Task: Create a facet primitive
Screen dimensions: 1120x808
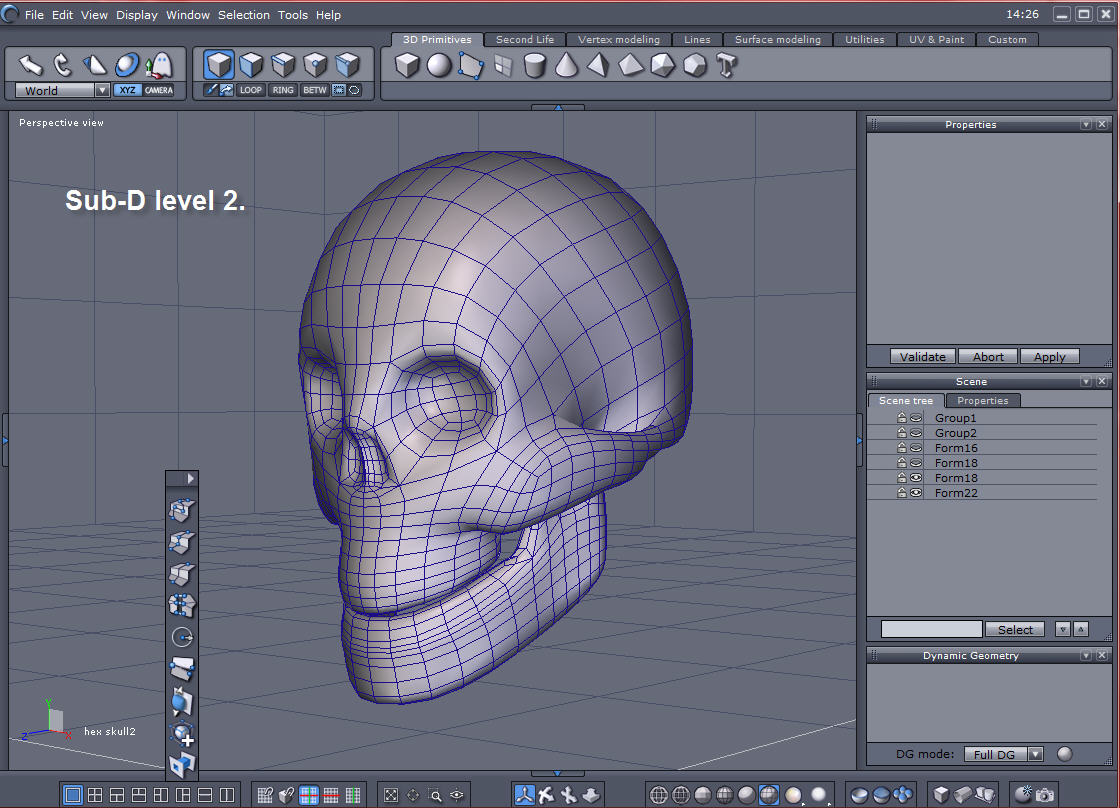Action: coord(471,65)
